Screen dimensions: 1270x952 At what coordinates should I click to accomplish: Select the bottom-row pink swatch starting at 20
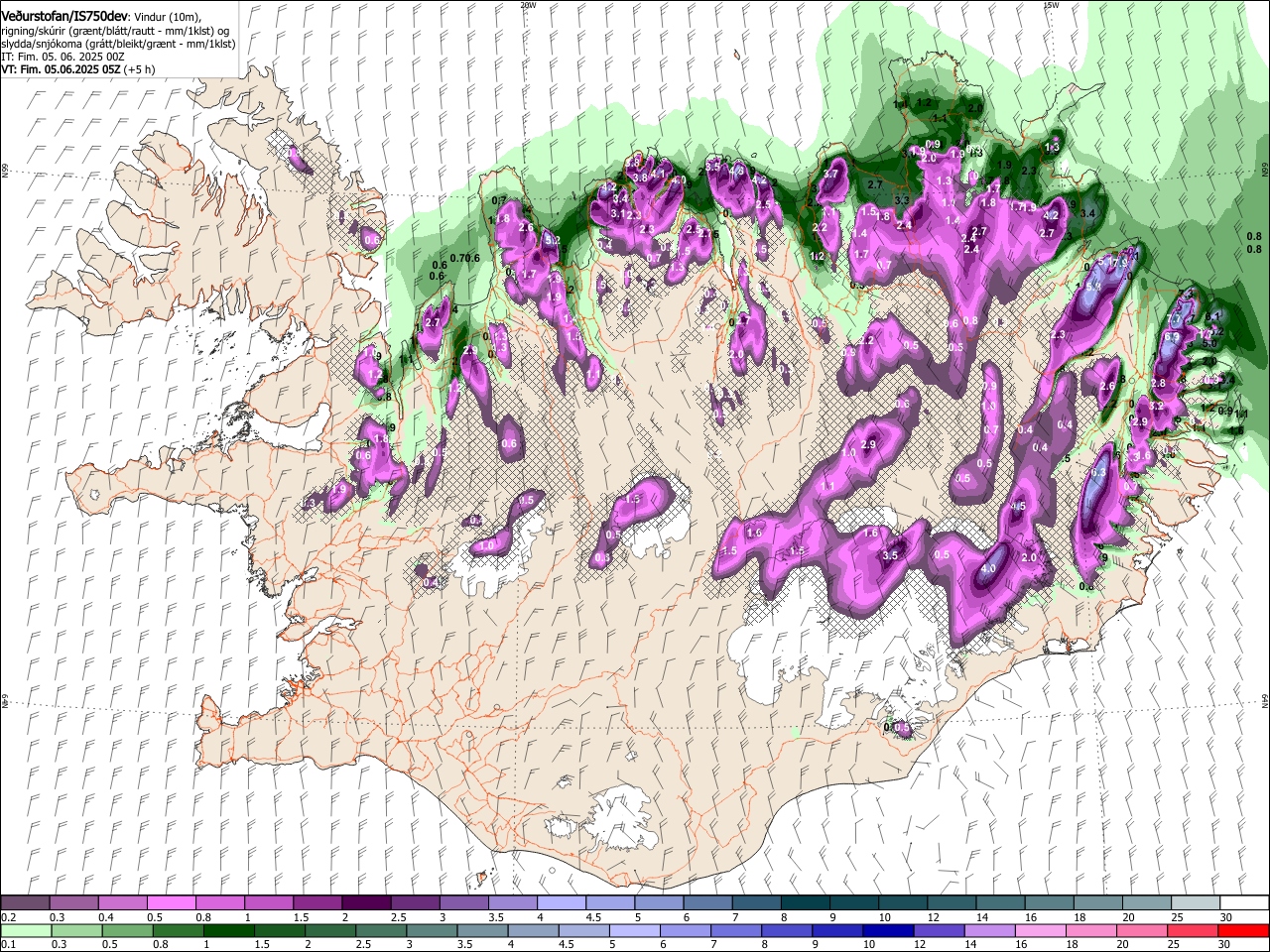[1141, 930]
